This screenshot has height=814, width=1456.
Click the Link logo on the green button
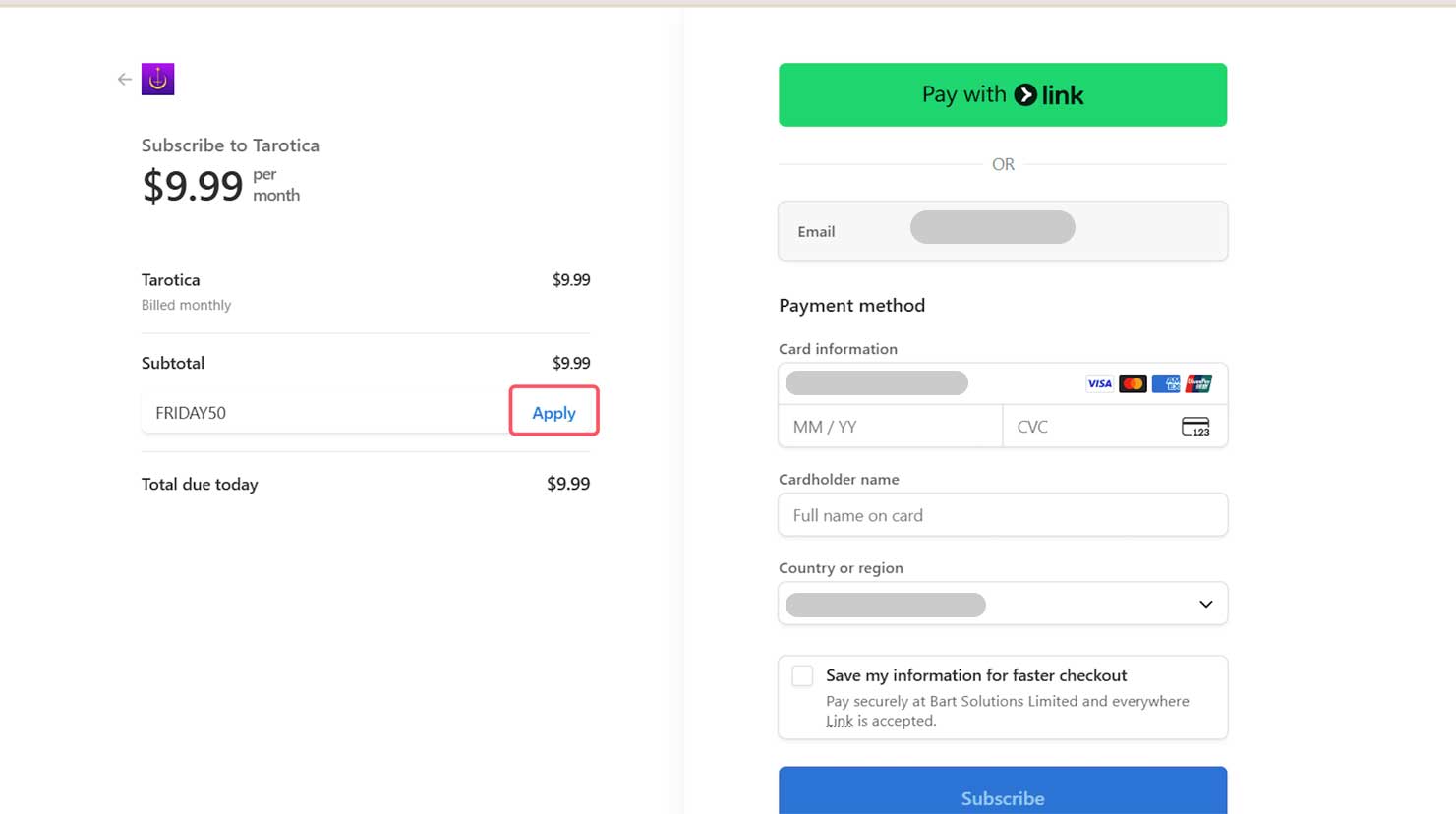(x=1049, y=95)
